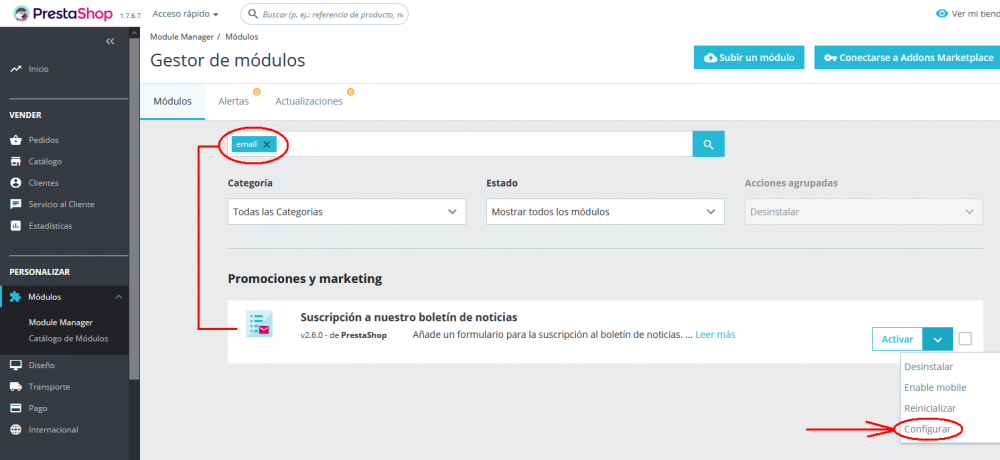1000x460 pixels.
Task: Open Module Manager in the sidebar
Action: click(61, 322)
